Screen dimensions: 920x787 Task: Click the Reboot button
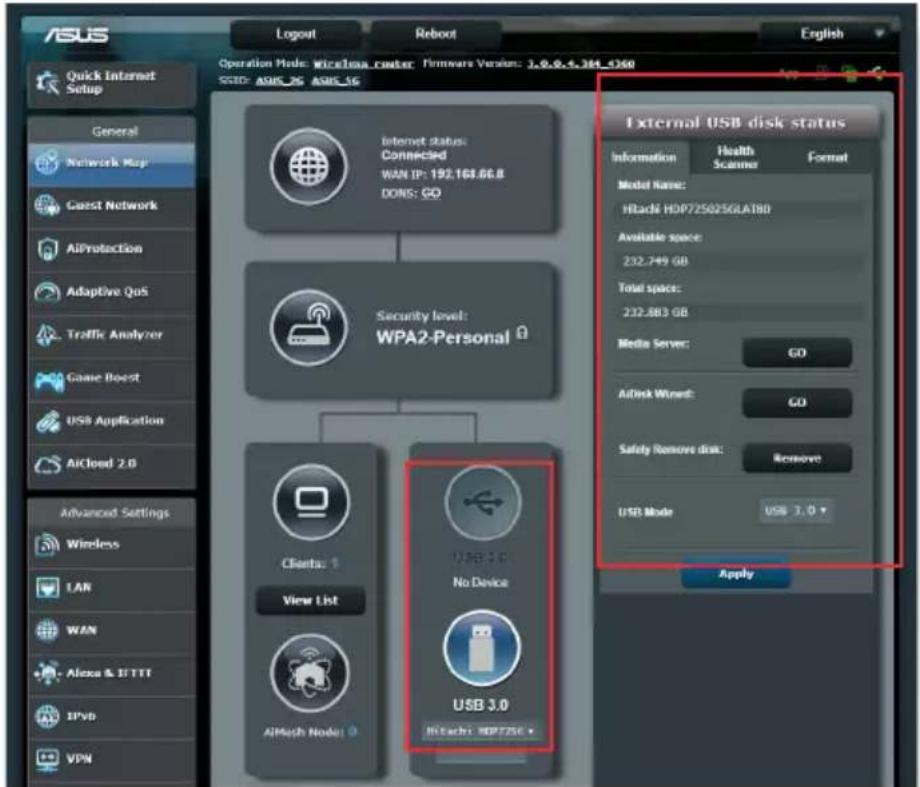click(x=436, y=34)
